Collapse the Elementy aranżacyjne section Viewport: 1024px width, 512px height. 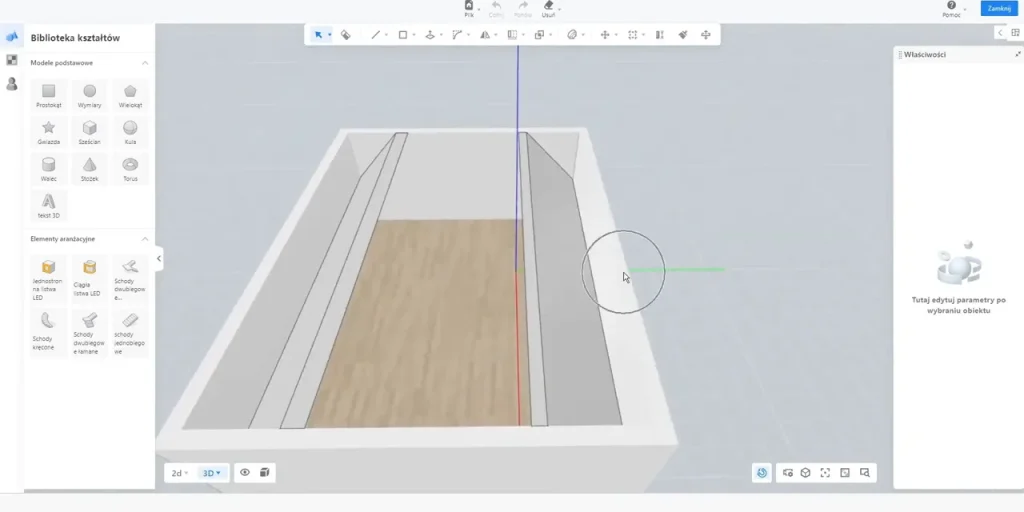coord(145,239)
